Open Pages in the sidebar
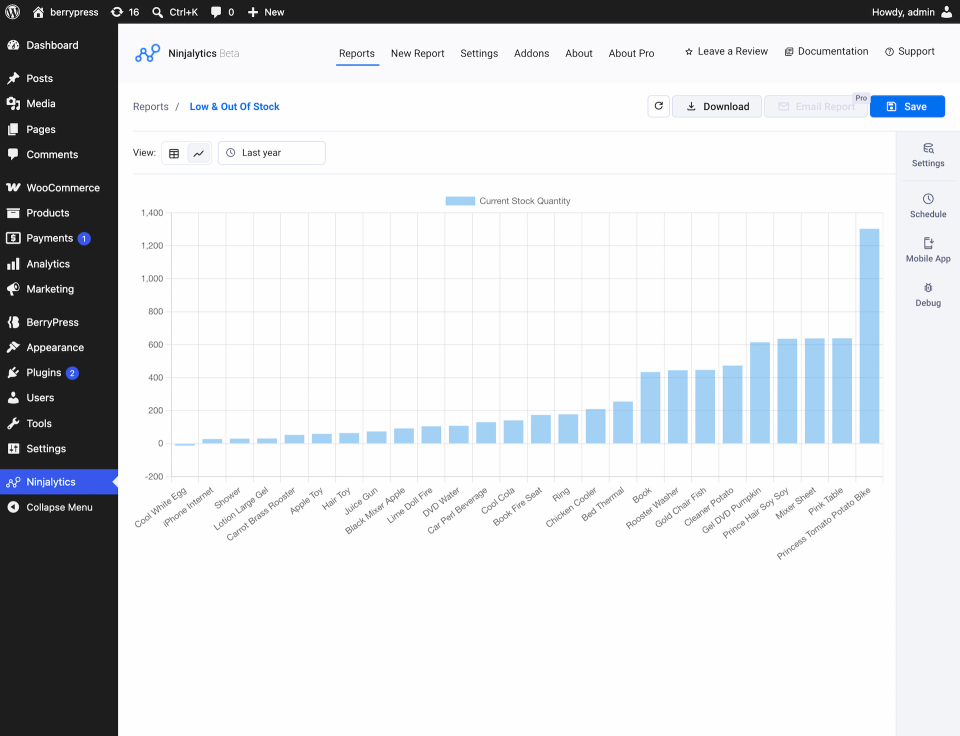960x736 pixels. point(59,129)
